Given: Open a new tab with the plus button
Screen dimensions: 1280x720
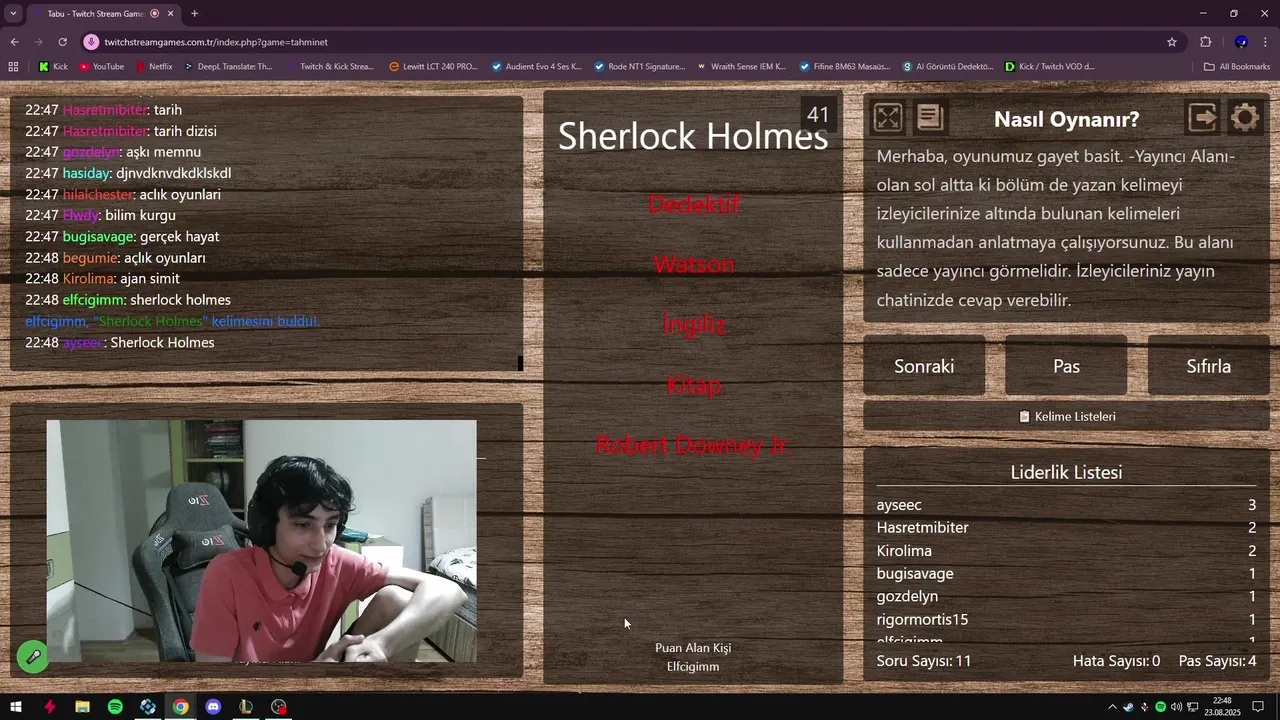Looking at the screenshot, I should 194,14.
